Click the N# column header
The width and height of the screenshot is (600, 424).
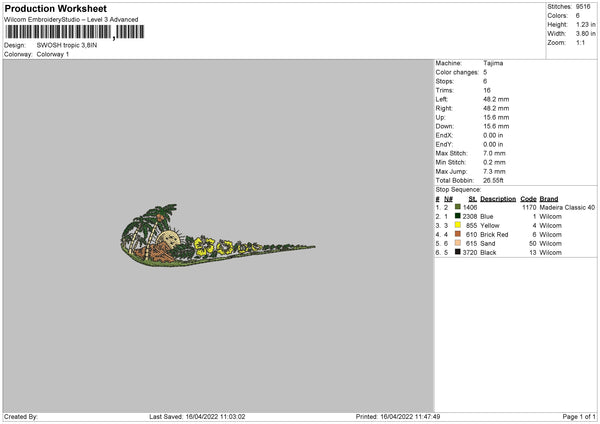[x=448, y=199]
